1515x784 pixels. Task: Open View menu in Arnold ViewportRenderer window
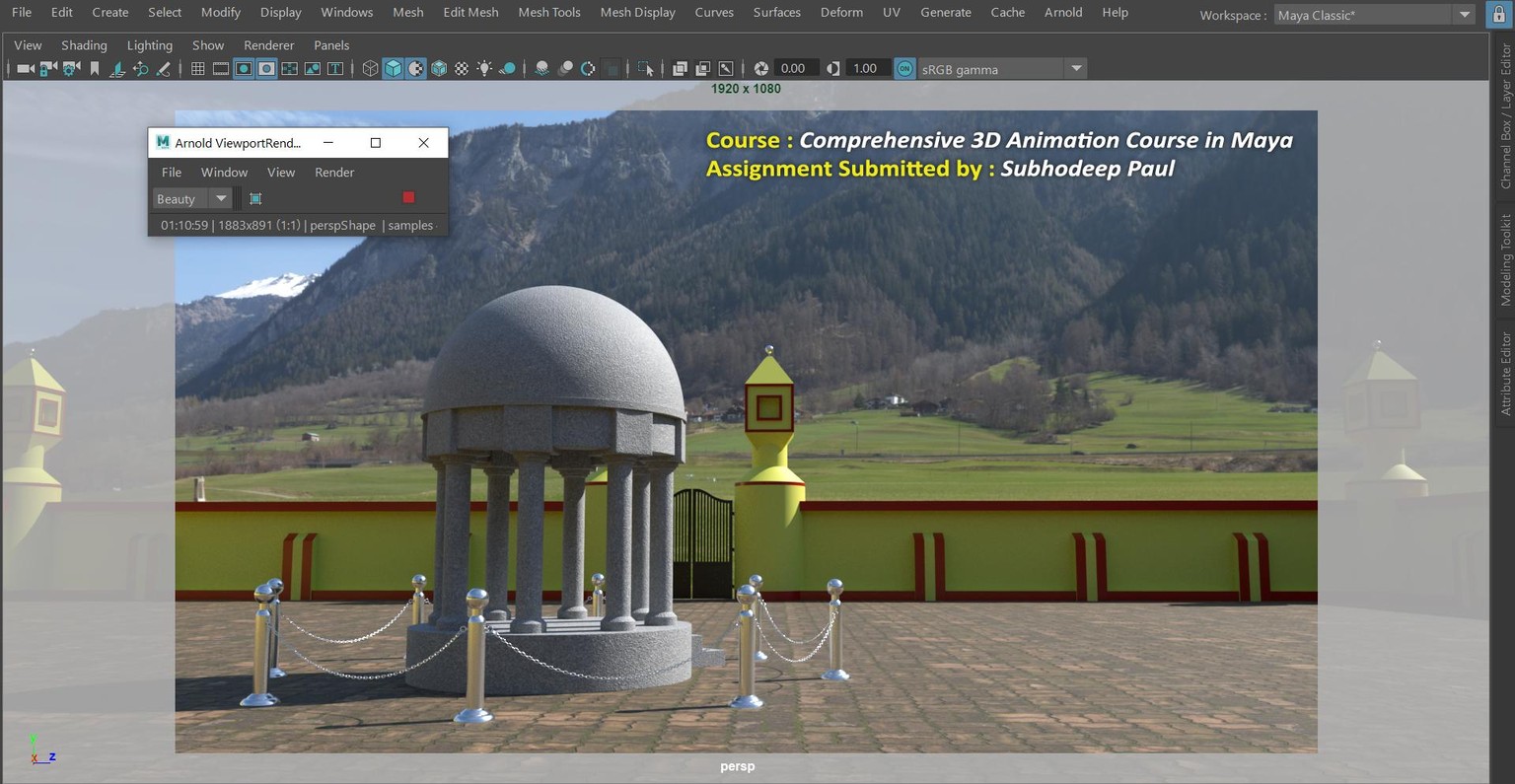pos(281,172)
